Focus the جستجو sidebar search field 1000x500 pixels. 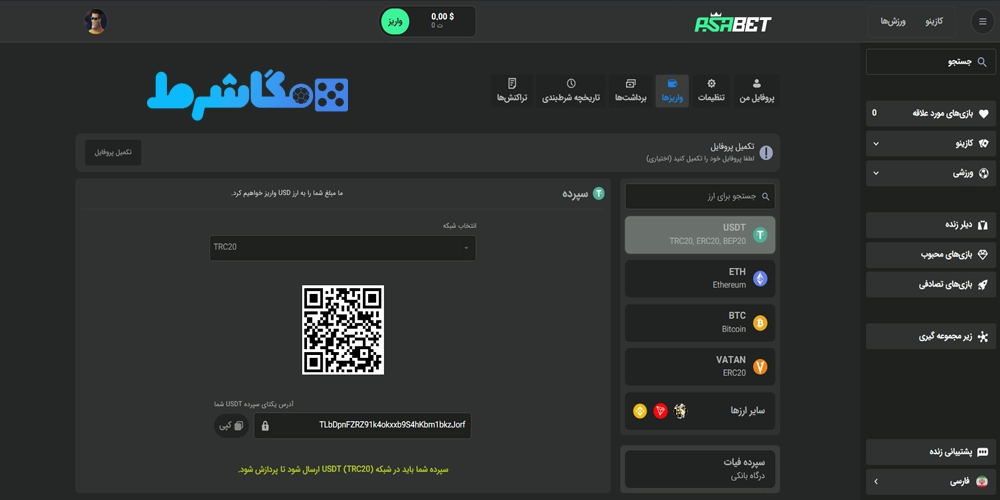point(929,62)
